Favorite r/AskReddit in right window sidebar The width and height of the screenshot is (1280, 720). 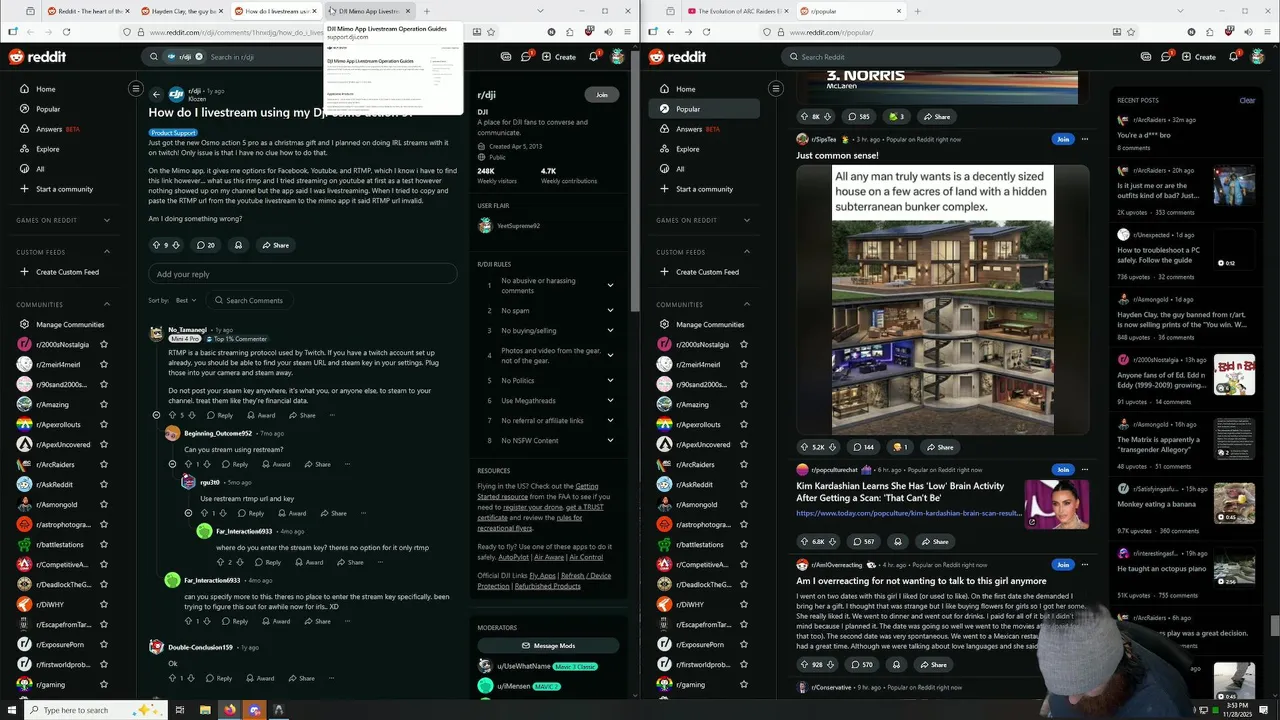pos(744,485)
